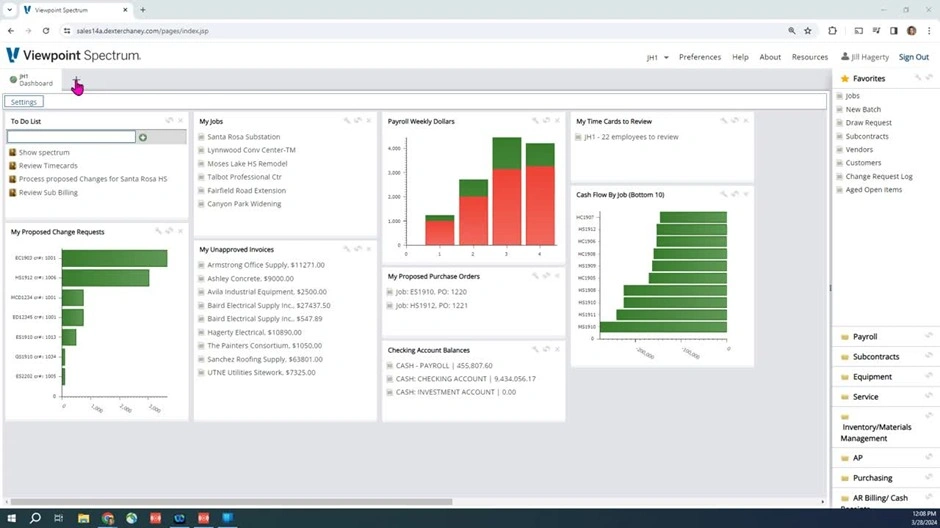The height and width of the screenshot is (528, 940).
Task: Open Santa Rosa Substation job
Action: coord(243,137)
